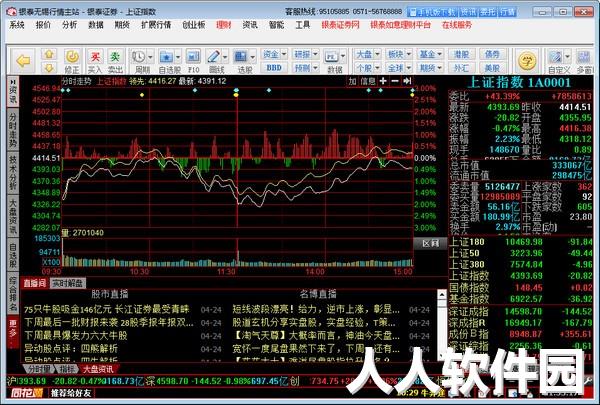Click the 美股 button
This screenshot has height=405, width=600.
[x=492, y=68]
